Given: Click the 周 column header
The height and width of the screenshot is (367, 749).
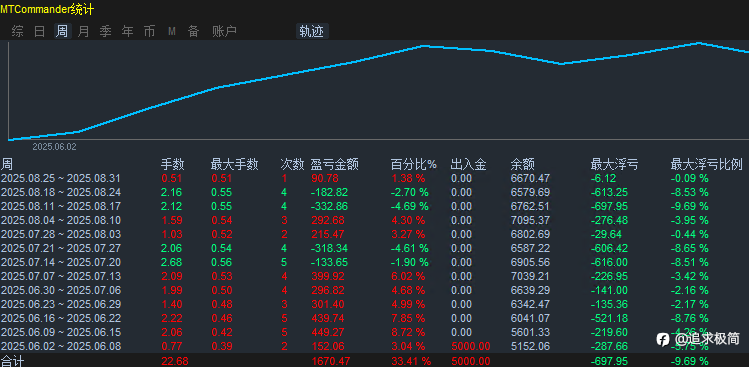Looking at the screenshot, I should [x=7, y=165].
